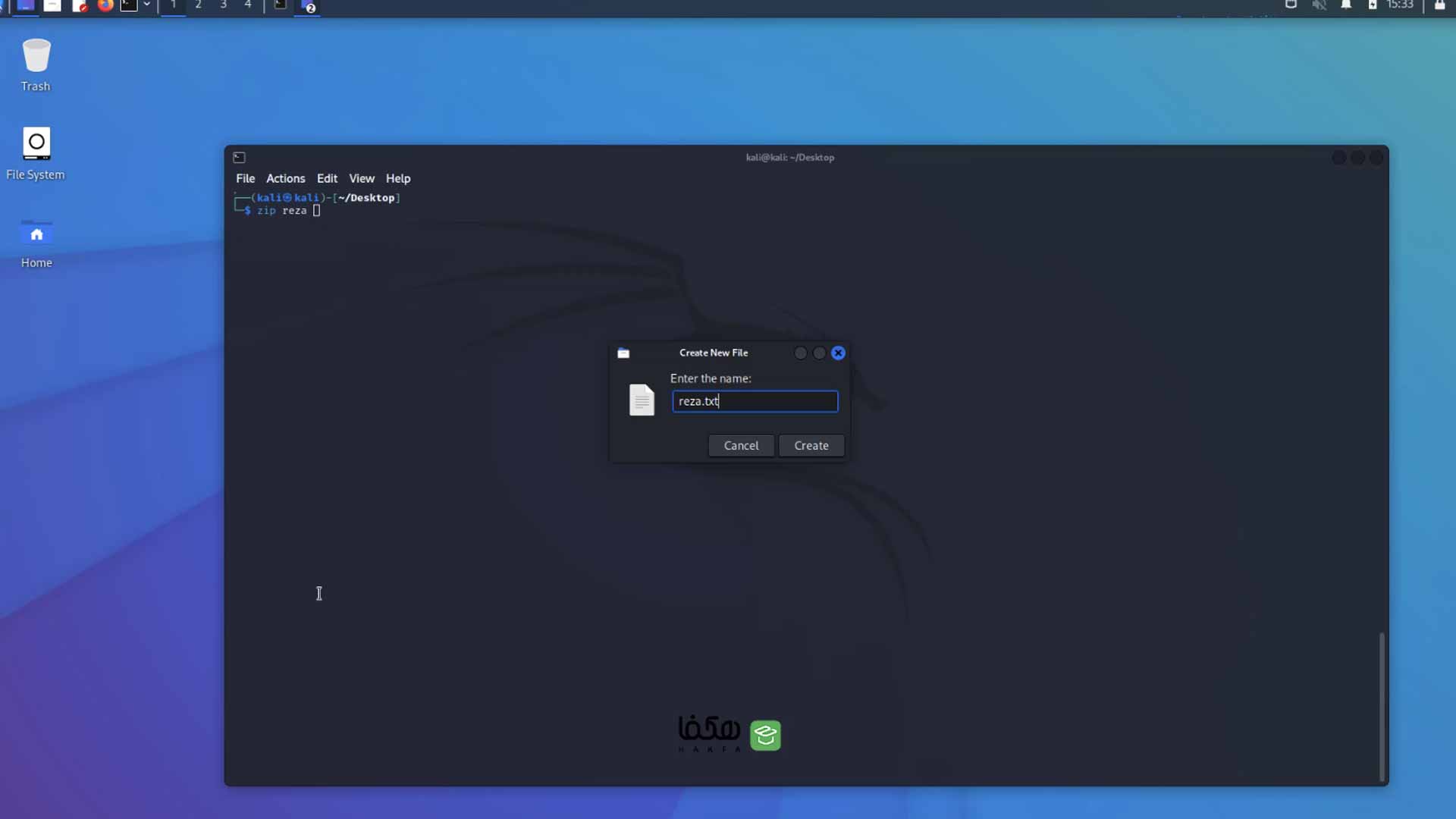Click the lock screen panel icon

pyautogui.click(x=1439, y=5)
